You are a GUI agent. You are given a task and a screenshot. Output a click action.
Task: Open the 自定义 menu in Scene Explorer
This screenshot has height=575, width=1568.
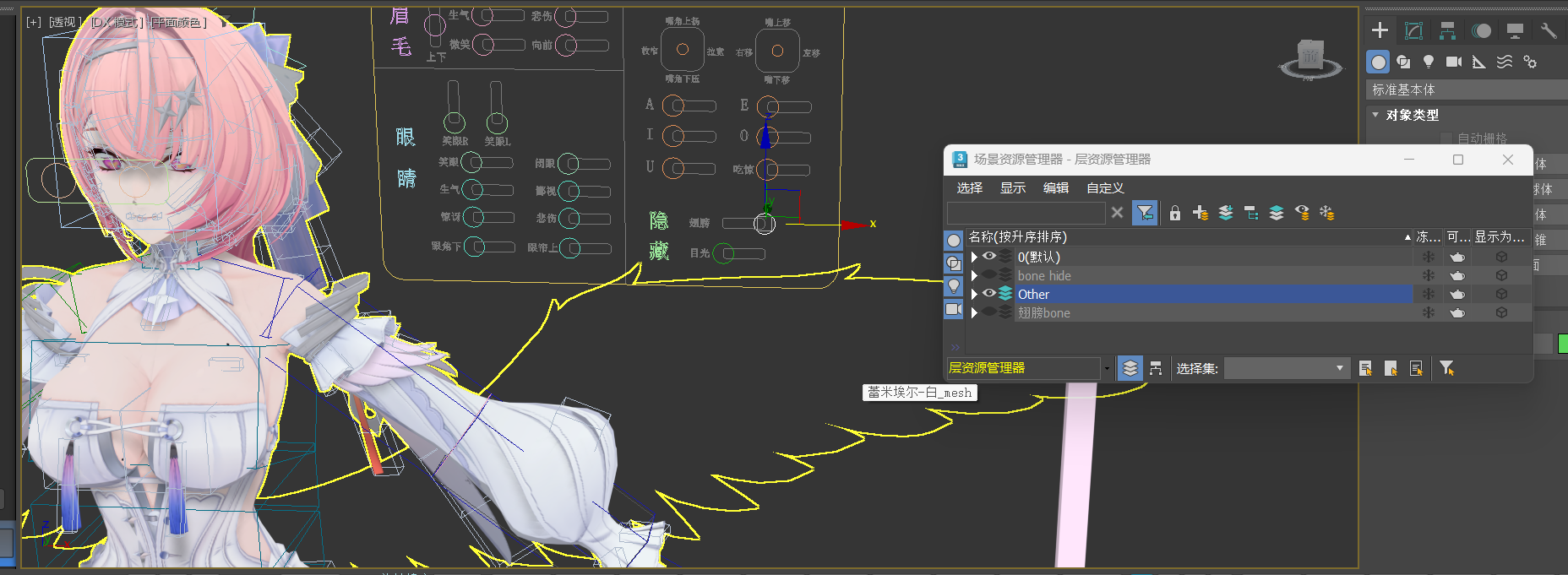click(x=1105, y=187)
